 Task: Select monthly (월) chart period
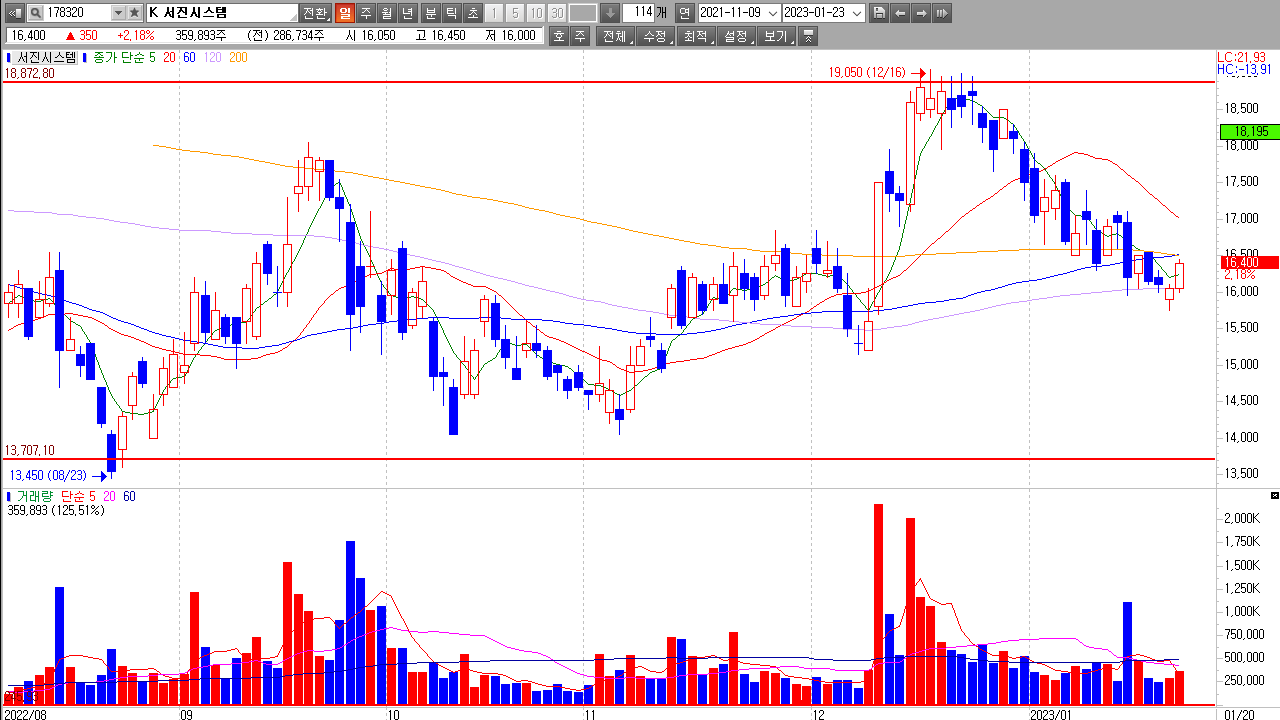386,13
